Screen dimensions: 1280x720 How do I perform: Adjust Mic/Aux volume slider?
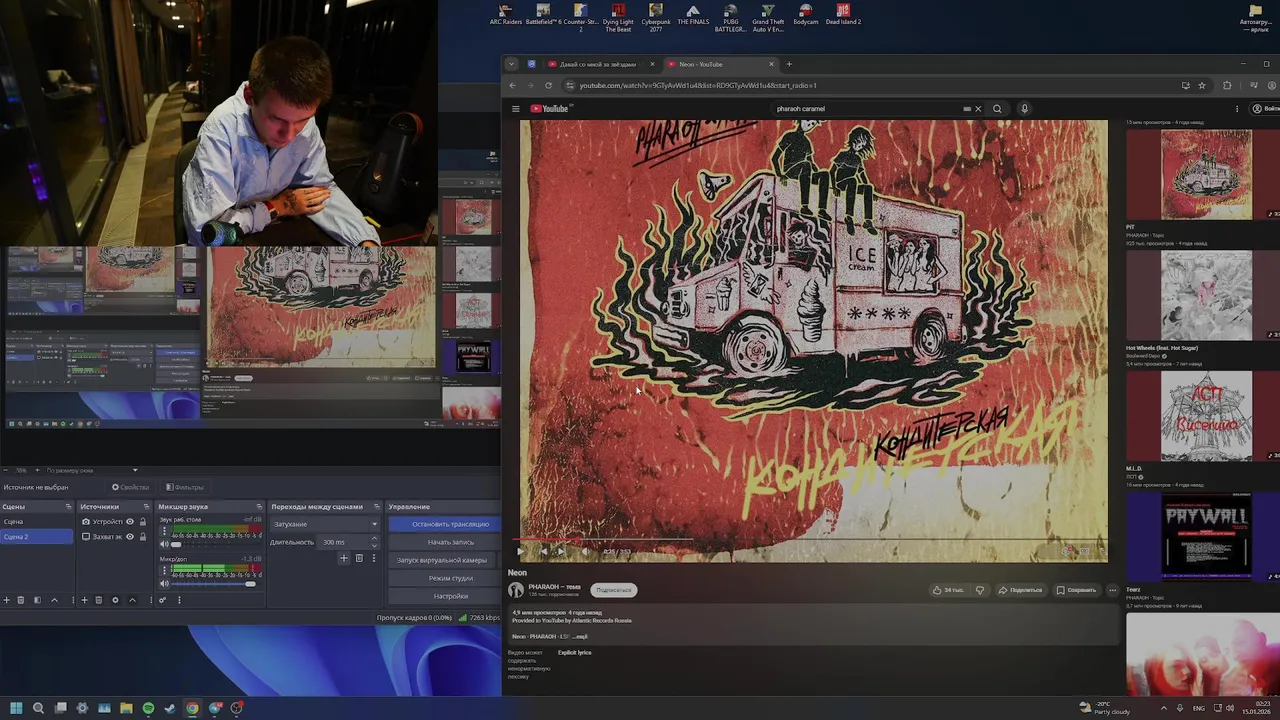214,583
